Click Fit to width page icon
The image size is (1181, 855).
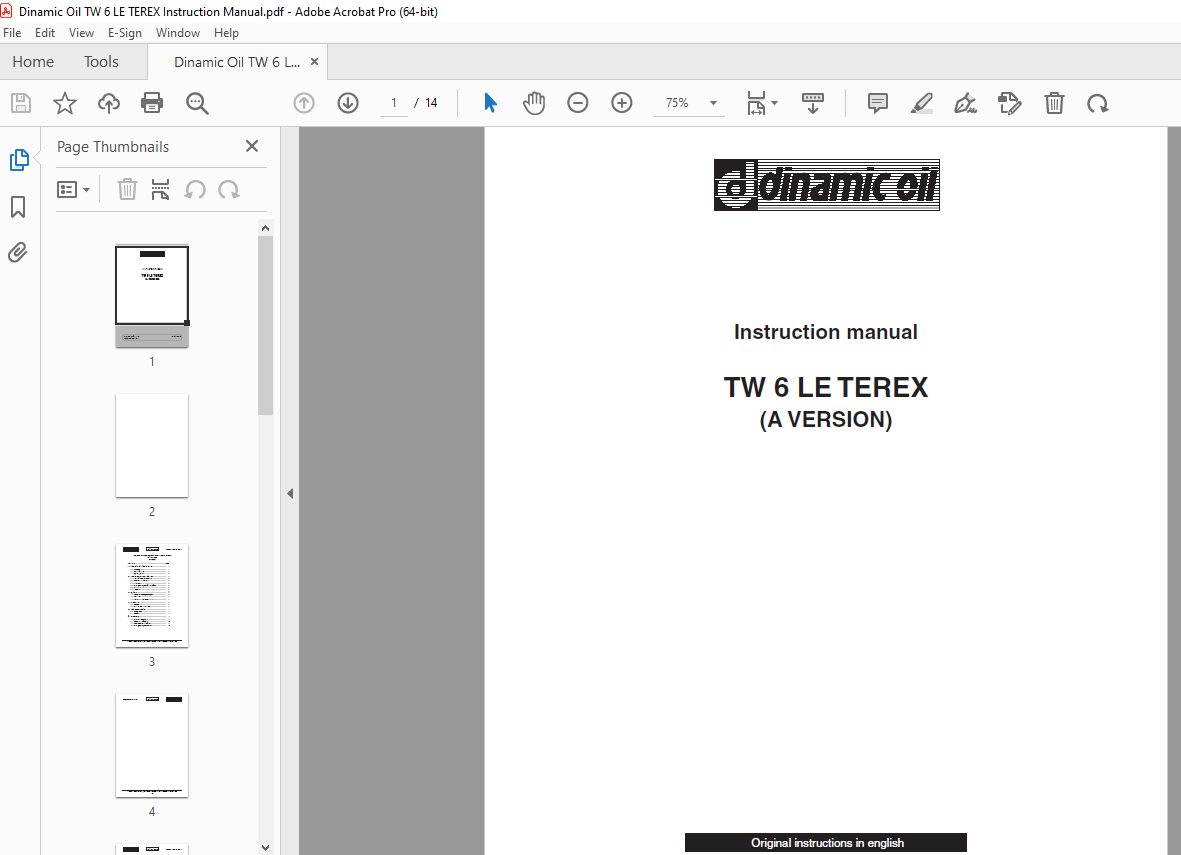(755, 103)
